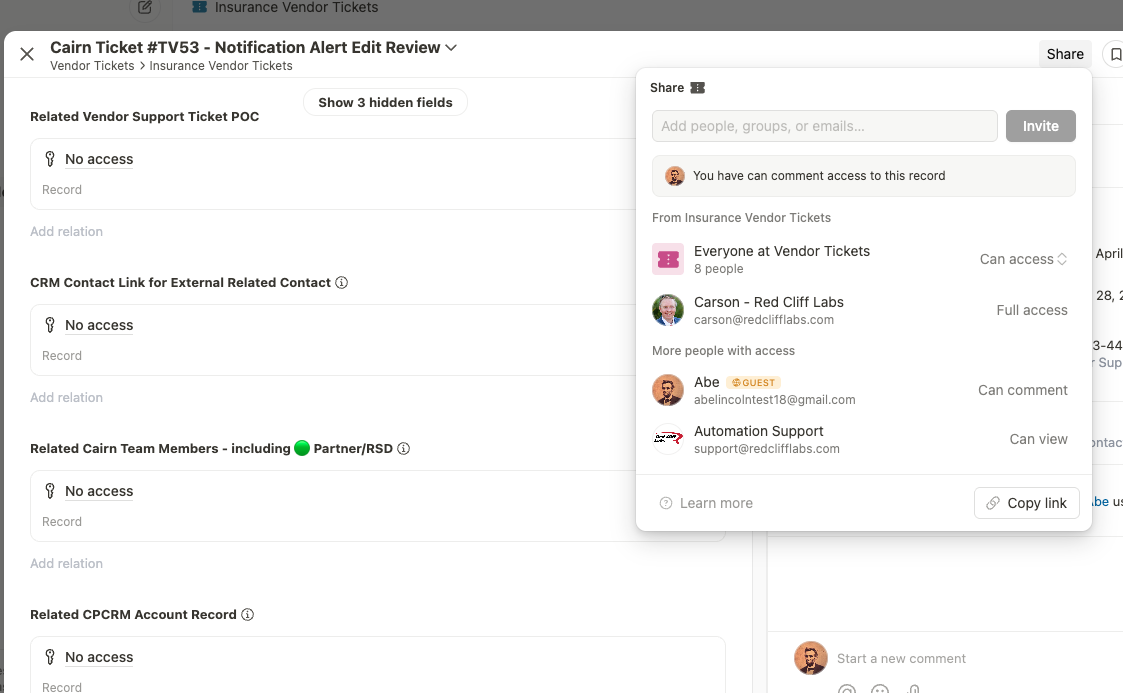Open the ticket title dropdown chevron
The height and width of the screenshot is (693, 1123).
[451, 47]
